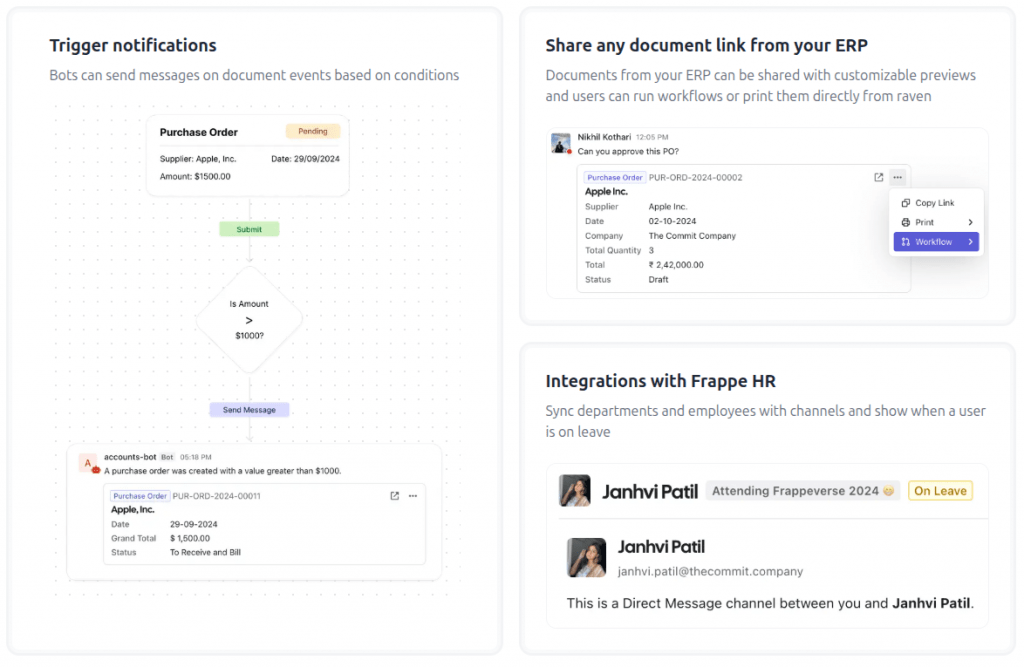1024x667 pixels.
Task: Expand the Workflow submenu chevron
Action: [970, 242]
